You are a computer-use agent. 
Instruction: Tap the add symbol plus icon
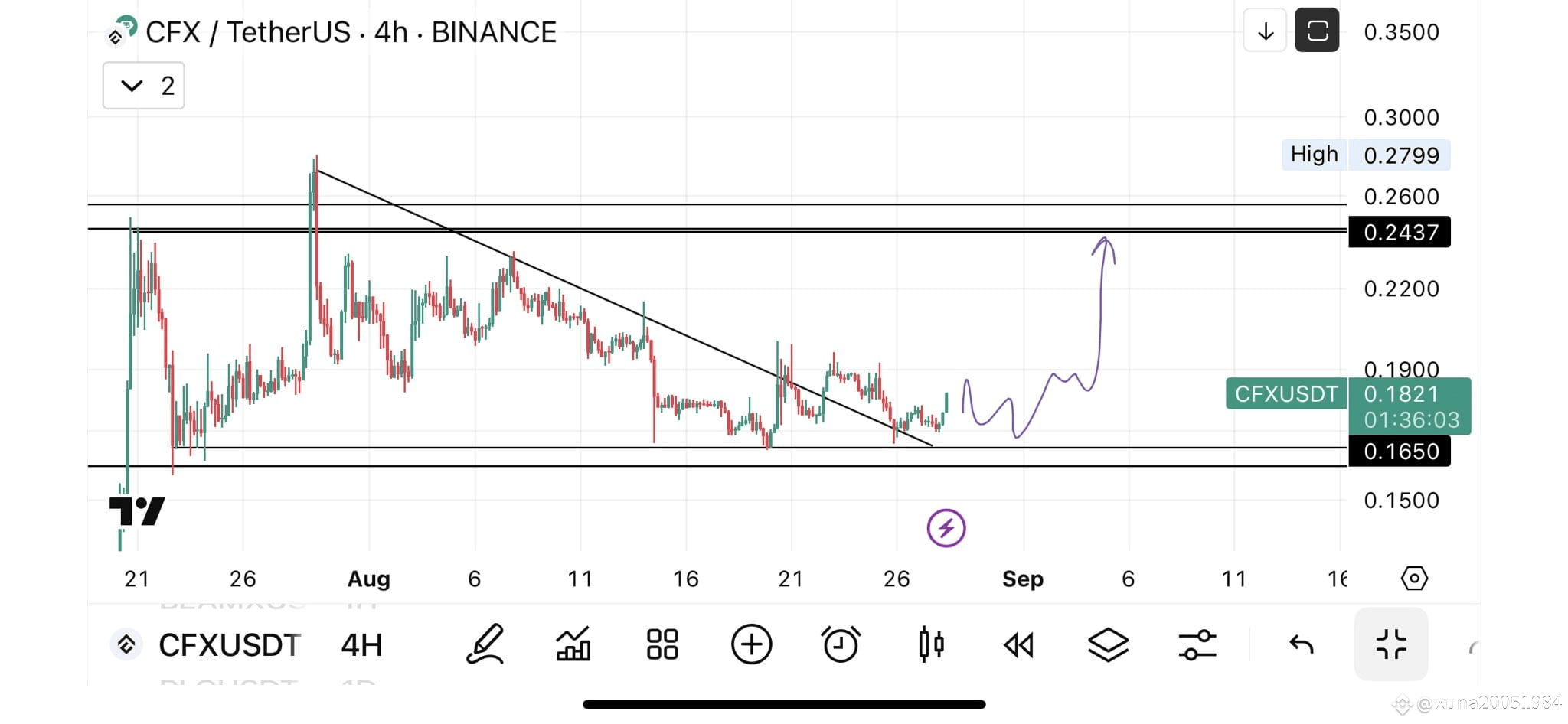(x=751, y=644)
